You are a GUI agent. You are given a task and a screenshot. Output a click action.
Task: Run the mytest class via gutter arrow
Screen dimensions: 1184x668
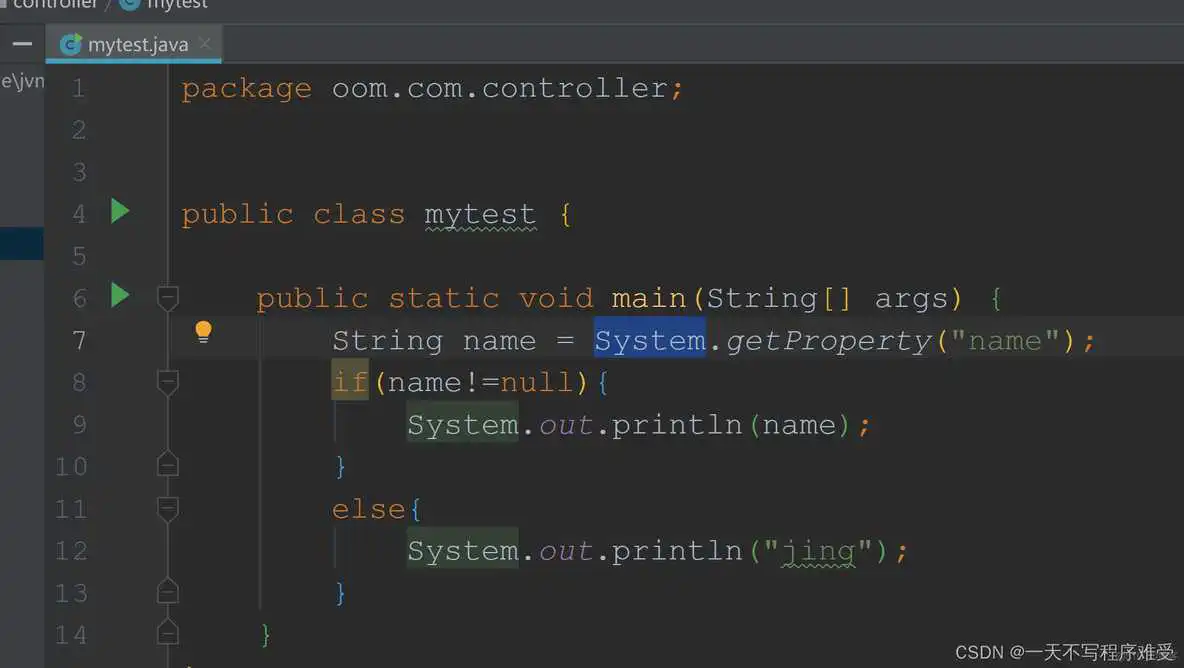point(119,211)
